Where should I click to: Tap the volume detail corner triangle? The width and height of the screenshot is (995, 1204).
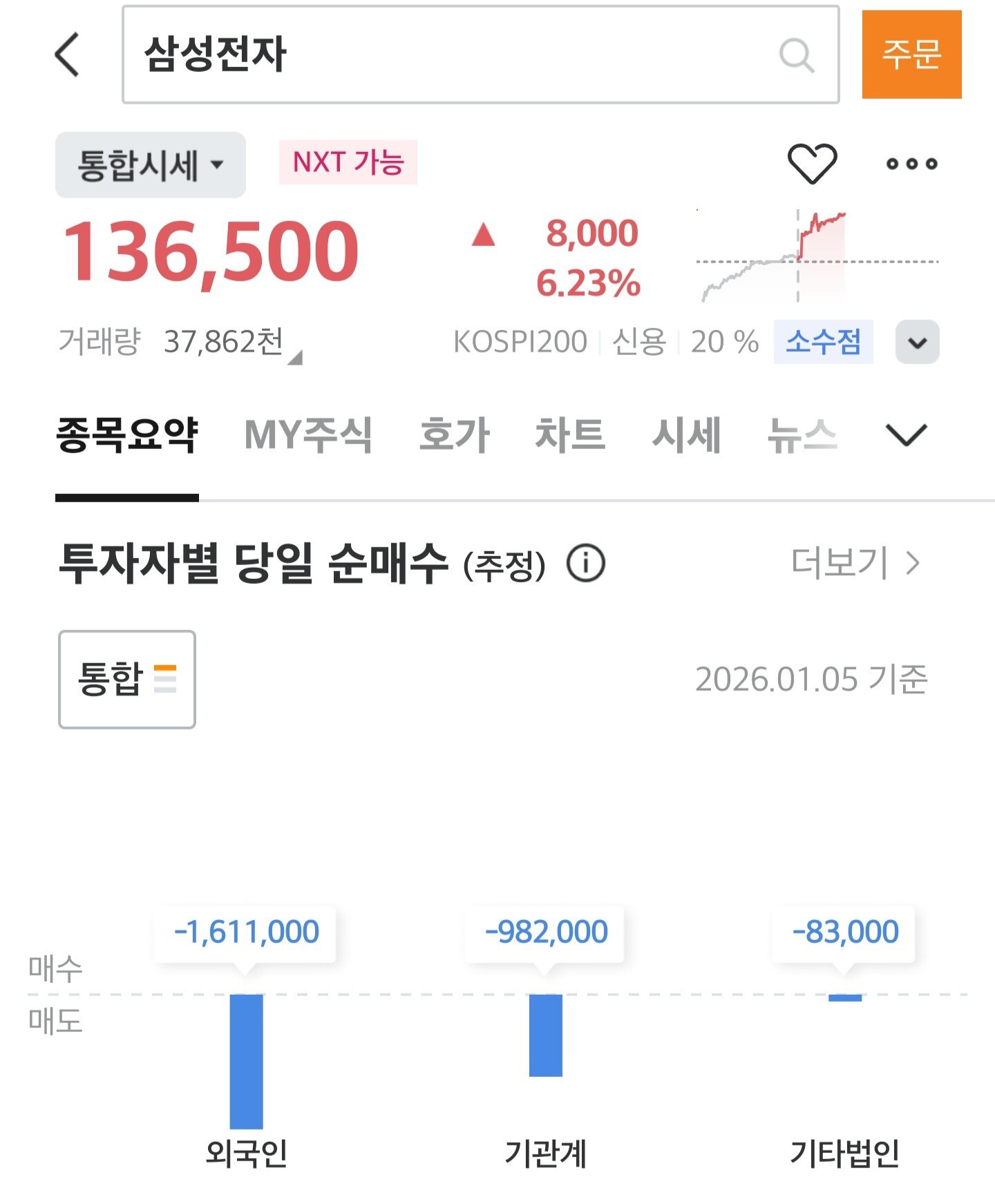[x=295, y=357]
